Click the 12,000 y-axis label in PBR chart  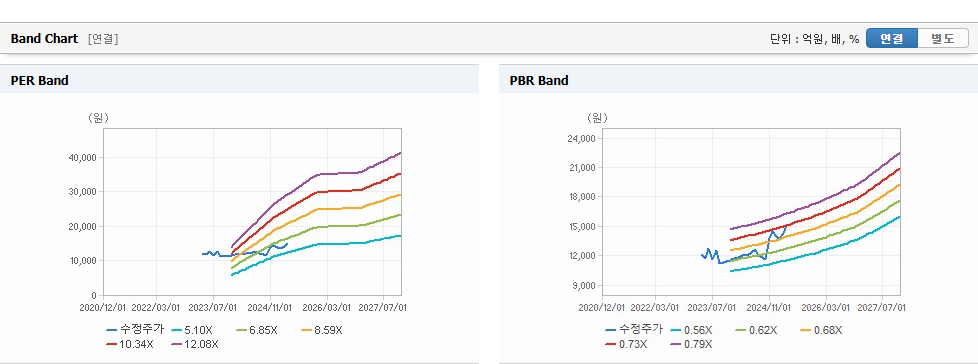(x=581, y=256)
